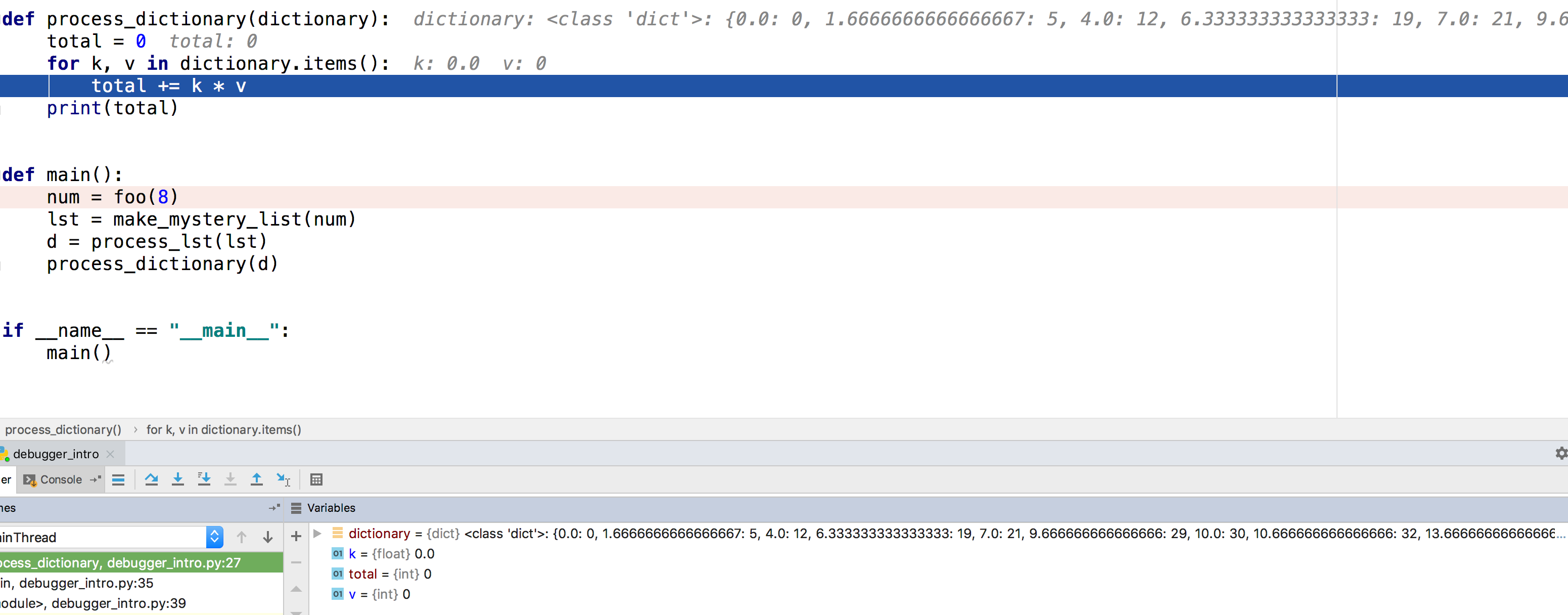Expand the dictionary variable node

pyautogui.click(x=317, y=534)
